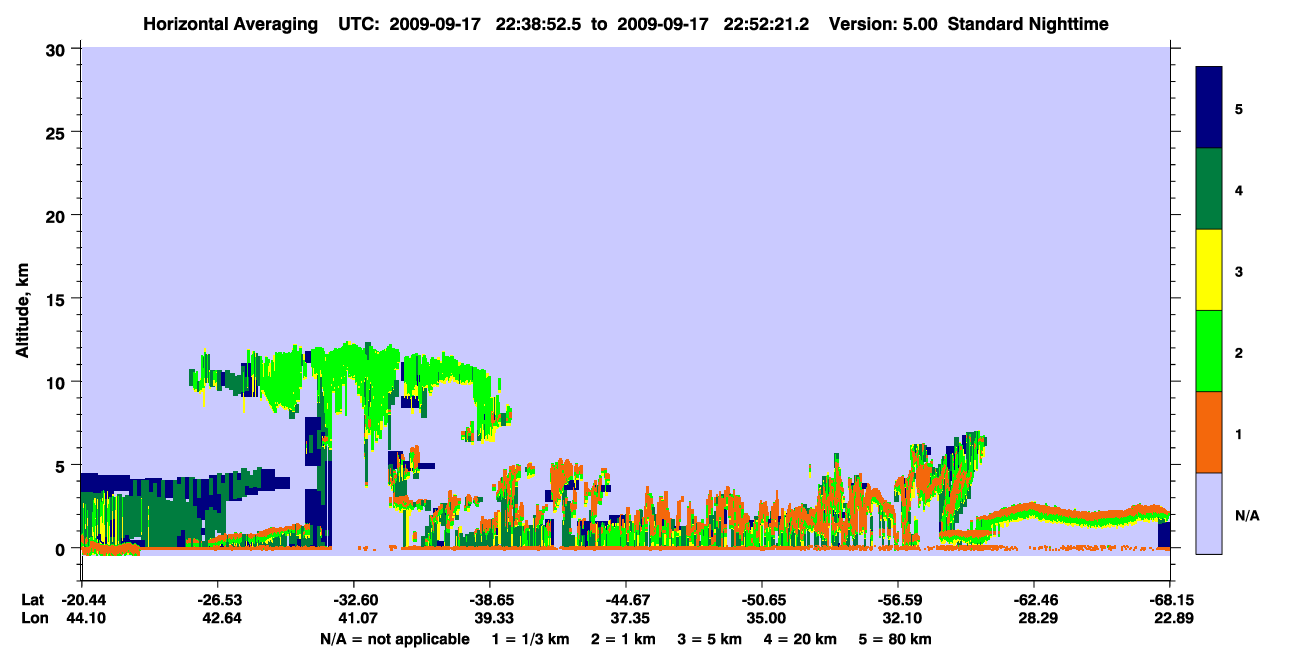Click the dark blue colorbar segment labeled 5
The height and width of the screenshot is (667, 1300).
tap(1209, 108)
